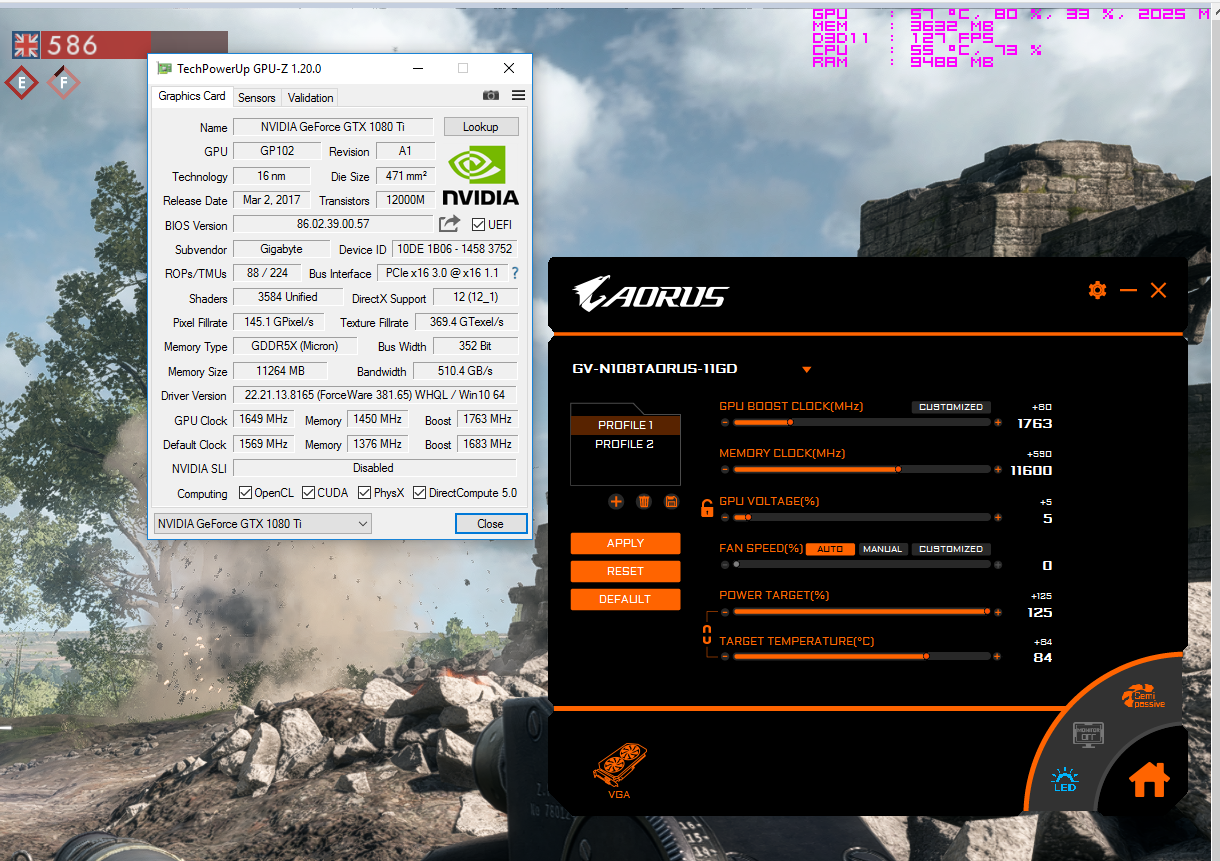Click GPU boost clock slider handle
This screenshot has width=1220, height=861.
(x=790, y=423)
